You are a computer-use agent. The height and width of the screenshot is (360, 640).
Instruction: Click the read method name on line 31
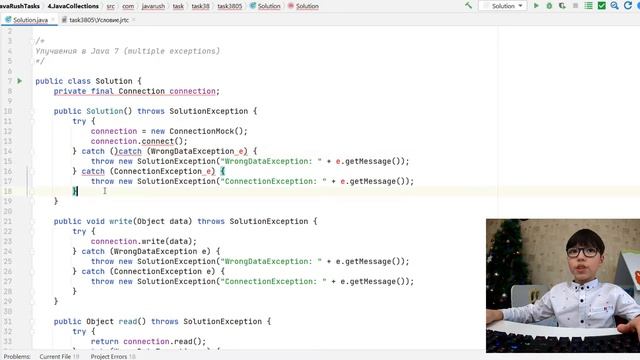tap(128, 321)
